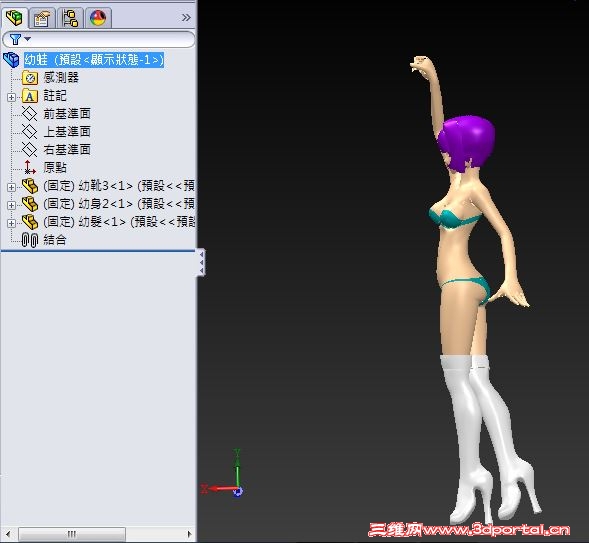Viewport: 589px width, 543px height.
Task: Expand the 幼靴3<1> boots component
Action: (x=11, y=187)
